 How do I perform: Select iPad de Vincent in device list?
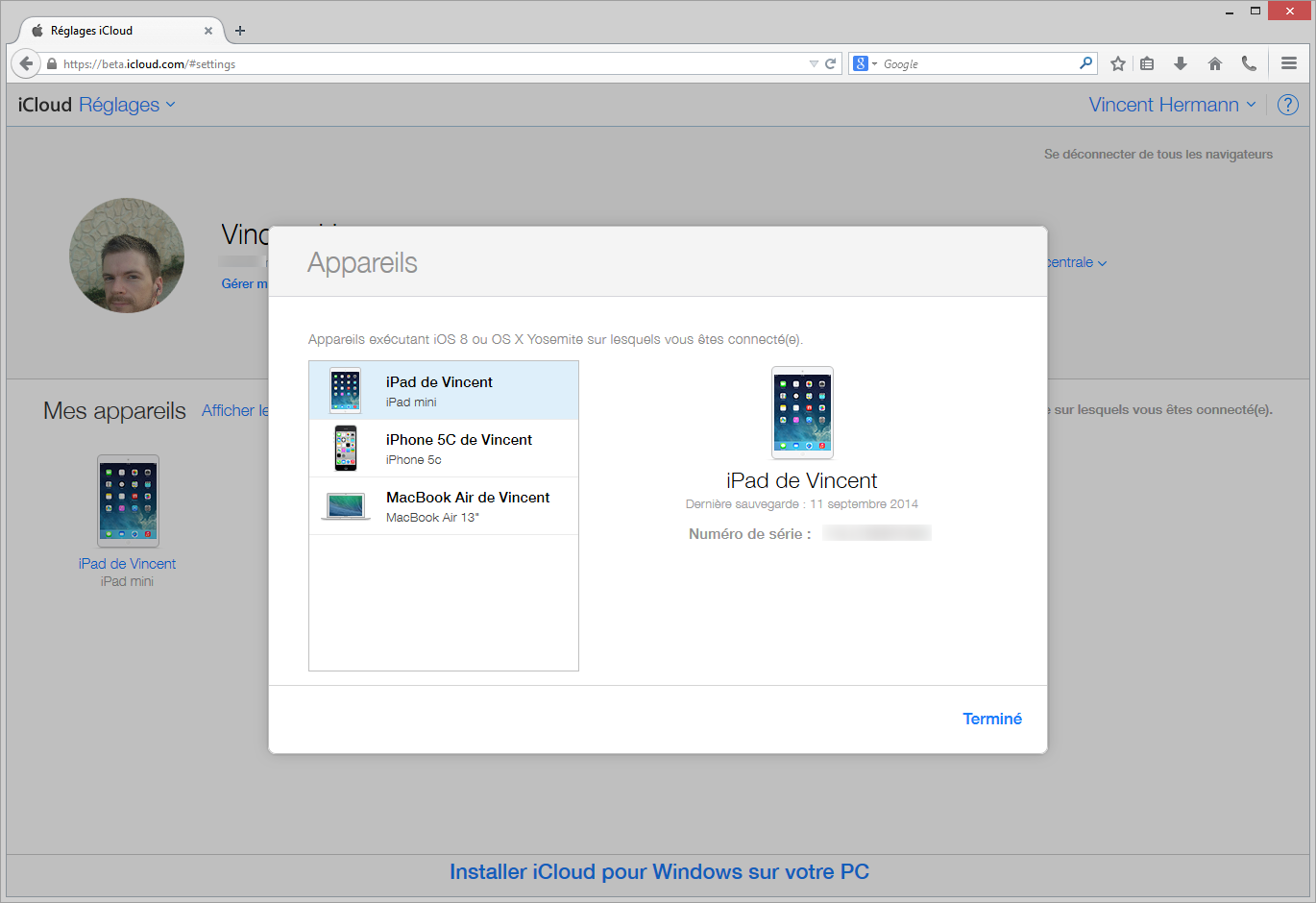click(444, 391)
